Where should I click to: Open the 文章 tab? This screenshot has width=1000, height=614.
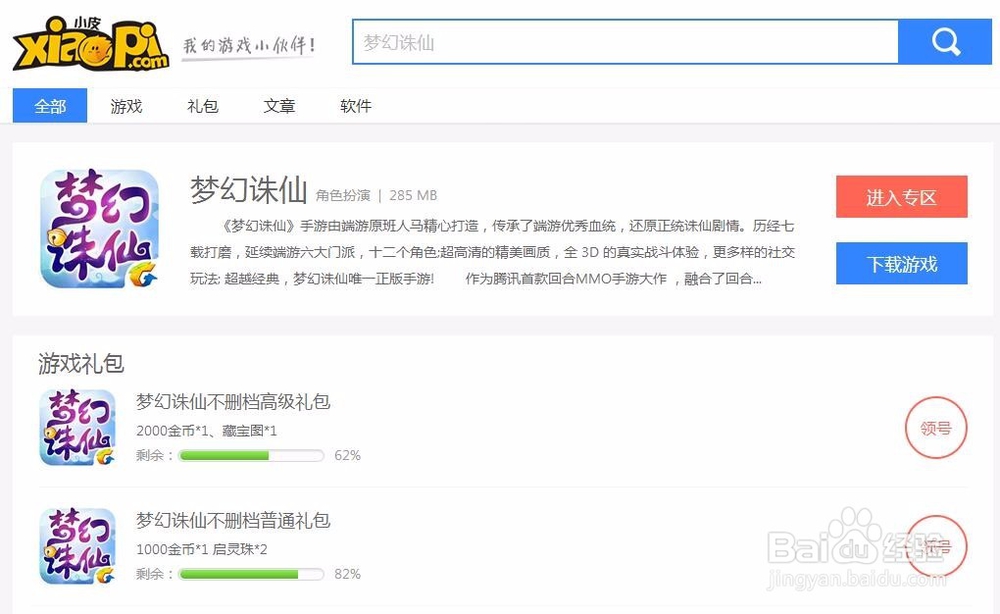pos(279,105)
